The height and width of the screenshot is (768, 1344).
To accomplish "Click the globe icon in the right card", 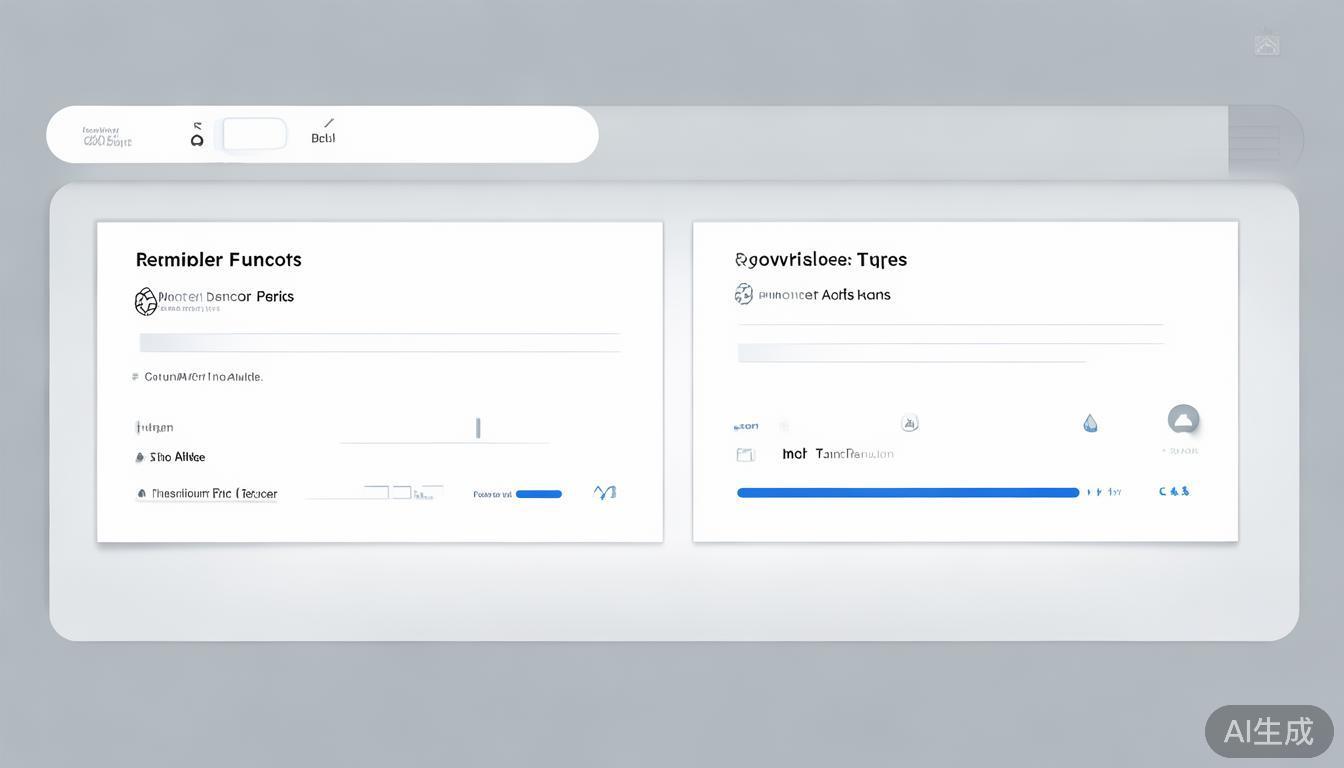I will point(744,294).
